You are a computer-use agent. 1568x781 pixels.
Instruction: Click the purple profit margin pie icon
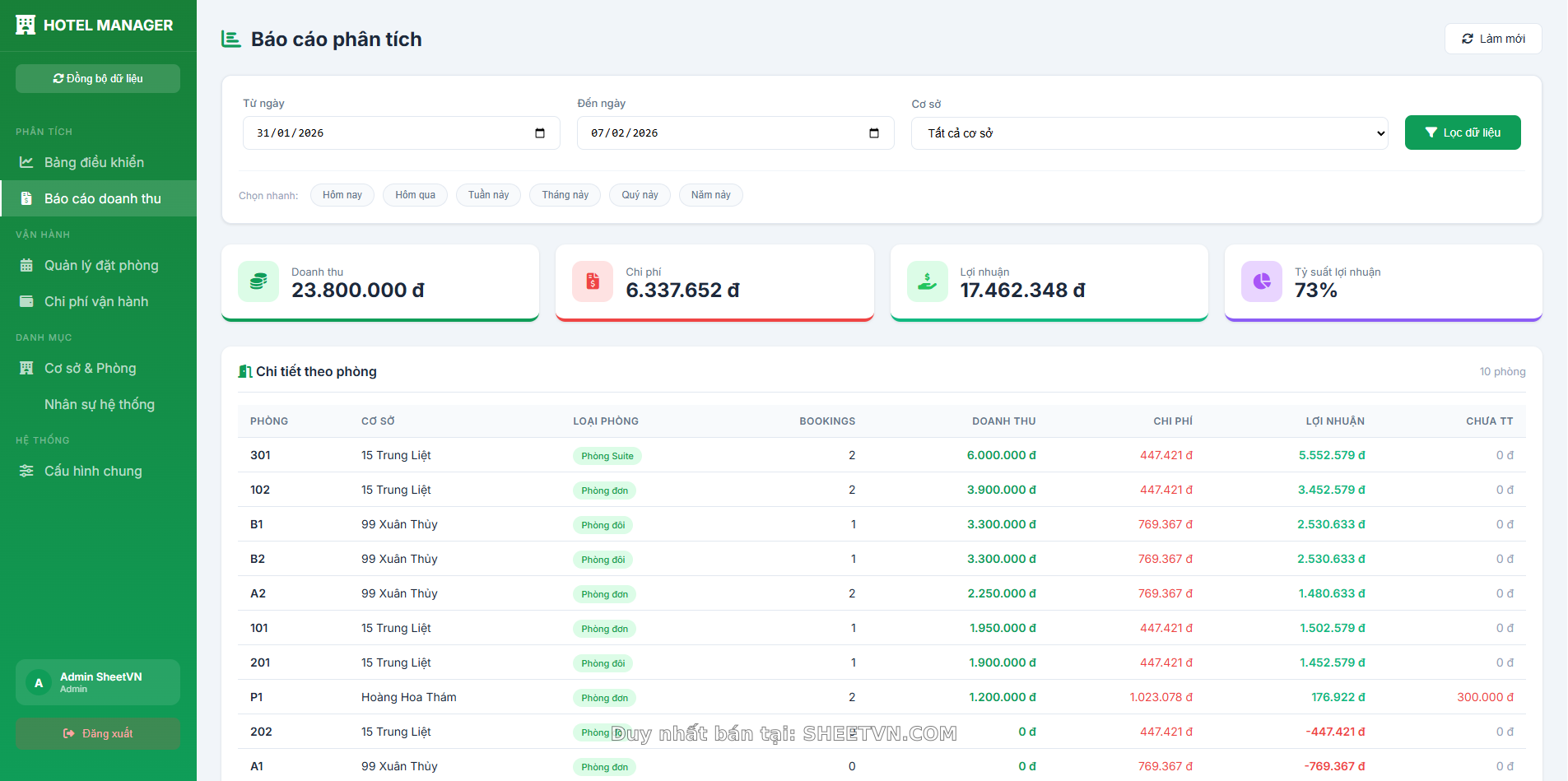(x=1261, y=281)
